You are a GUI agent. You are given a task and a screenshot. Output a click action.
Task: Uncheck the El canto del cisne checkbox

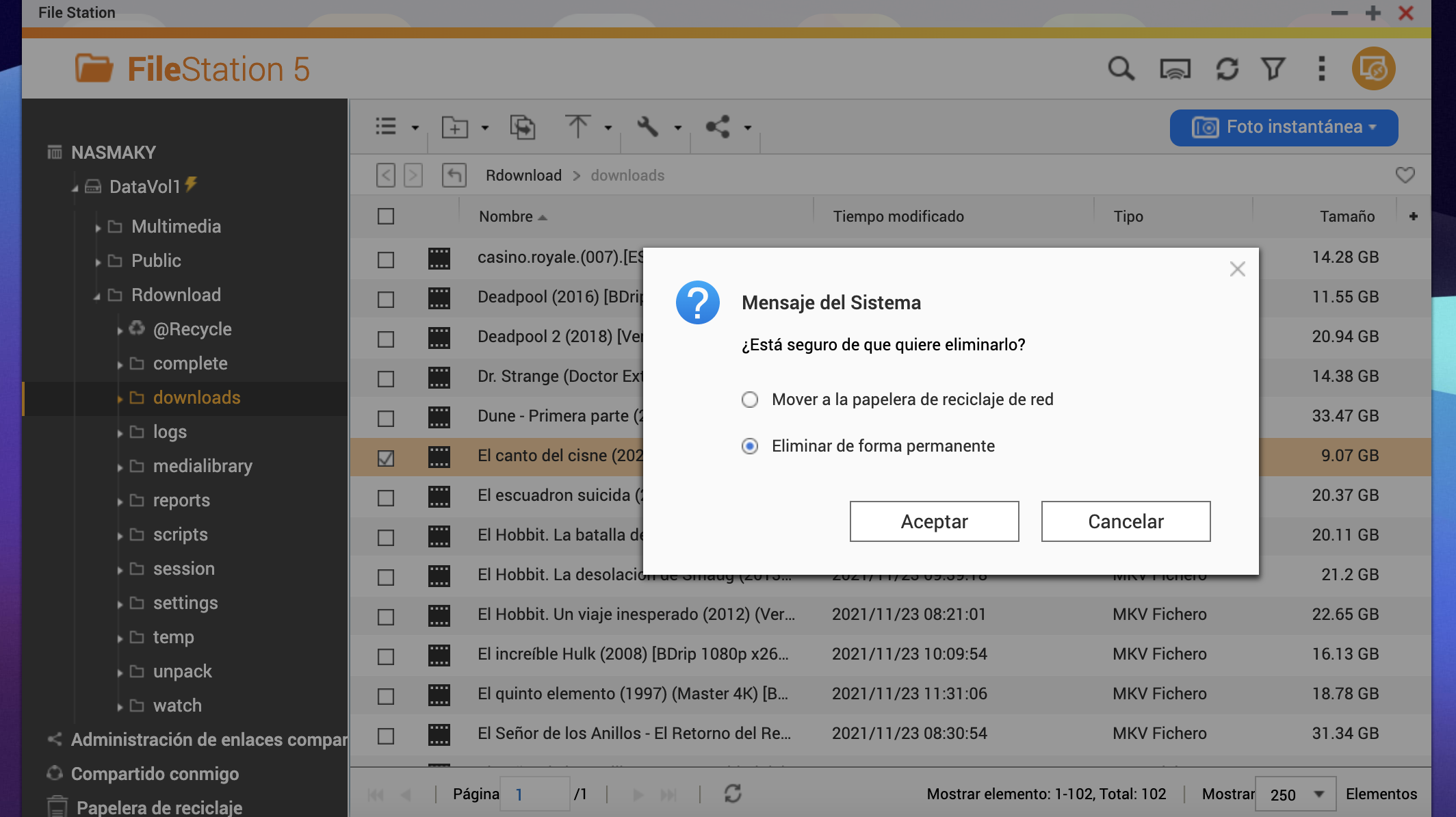click(386, 458)
